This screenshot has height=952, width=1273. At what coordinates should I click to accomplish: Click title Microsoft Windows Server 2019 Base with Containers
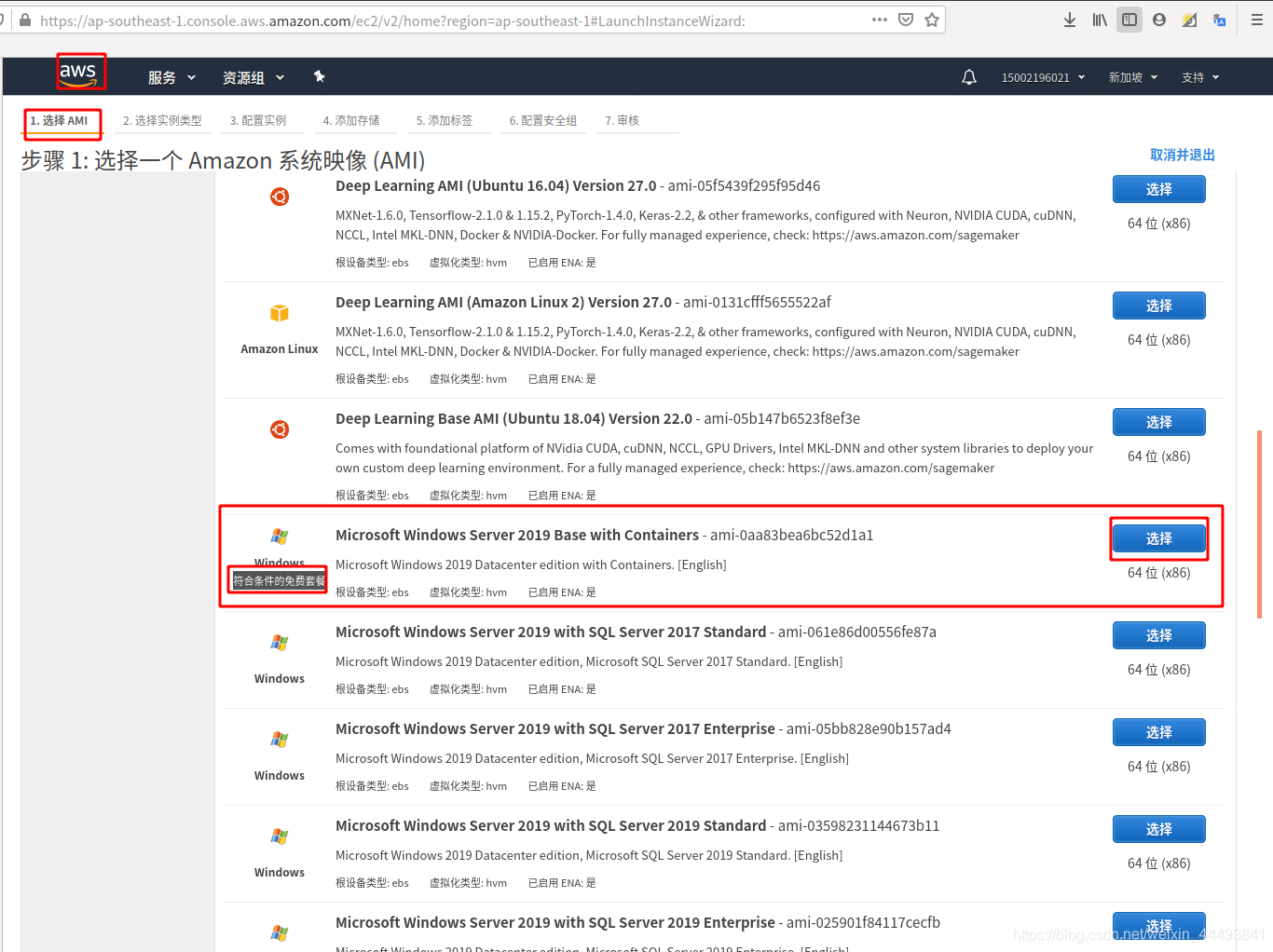(517, 535)
